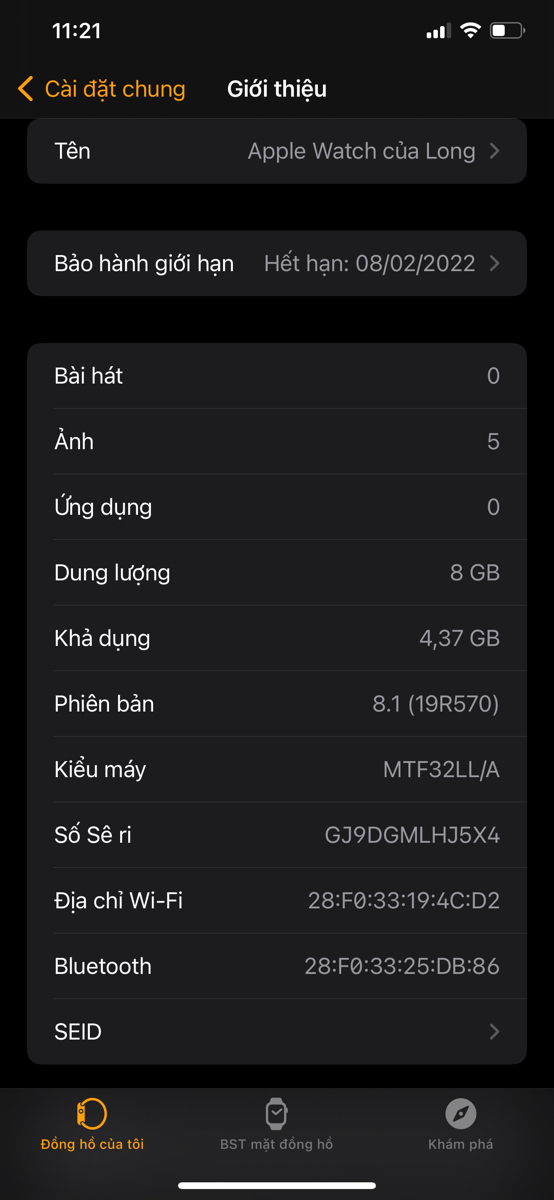The width and height of the screenshot is (554, 1200).
Task: Tap the back chevron icon
Action: (x=26, y=89)
